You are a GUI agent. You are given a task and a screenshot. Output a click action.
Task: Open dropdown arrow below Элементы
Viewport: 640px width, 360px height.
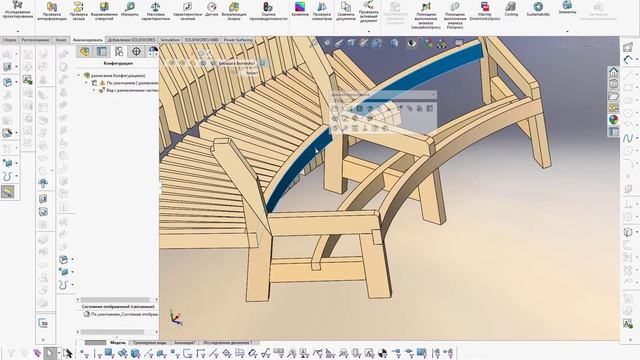click(567, 31)
